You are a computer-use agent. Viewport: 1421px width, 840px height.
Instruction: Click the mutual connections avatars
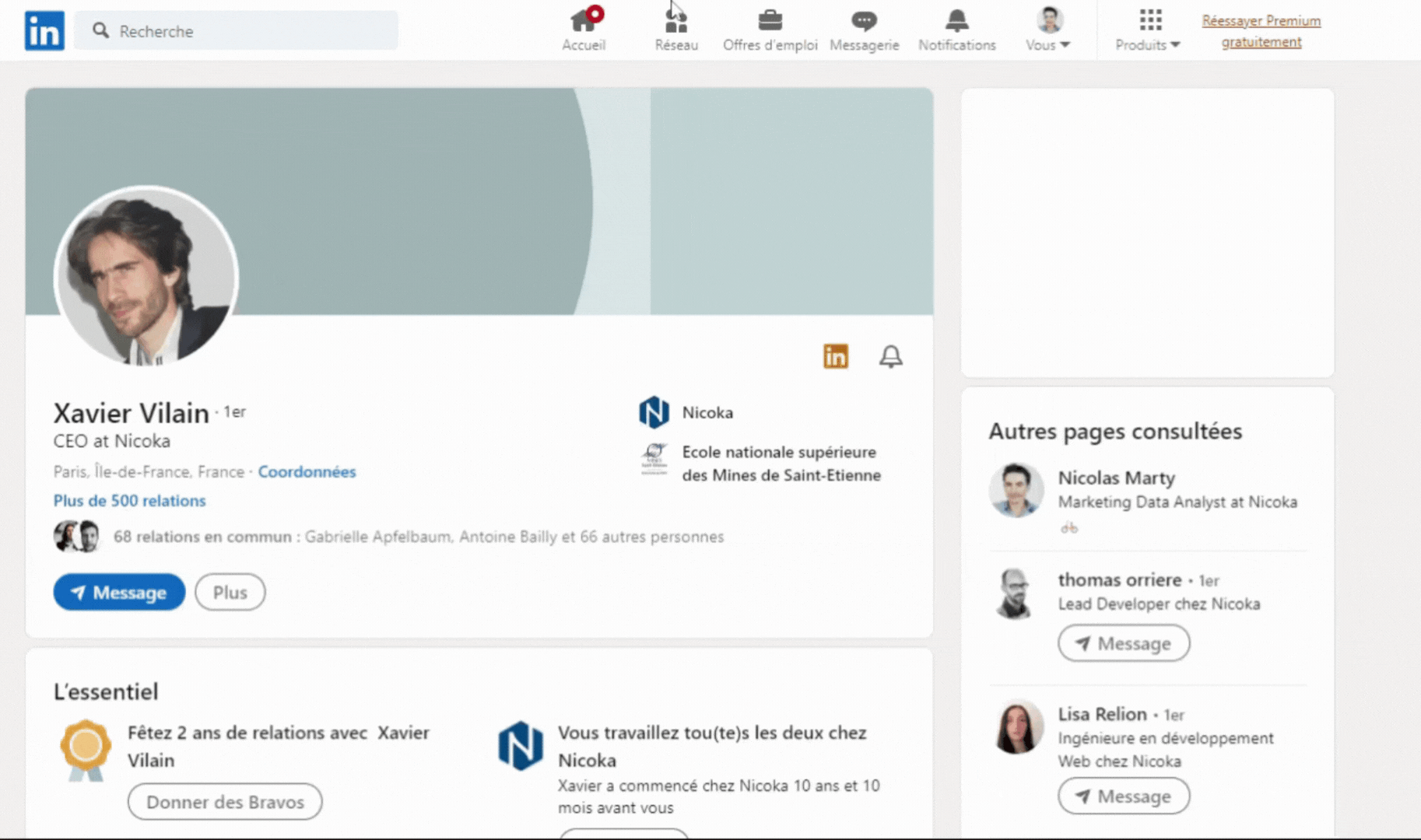tap(77, 536)
